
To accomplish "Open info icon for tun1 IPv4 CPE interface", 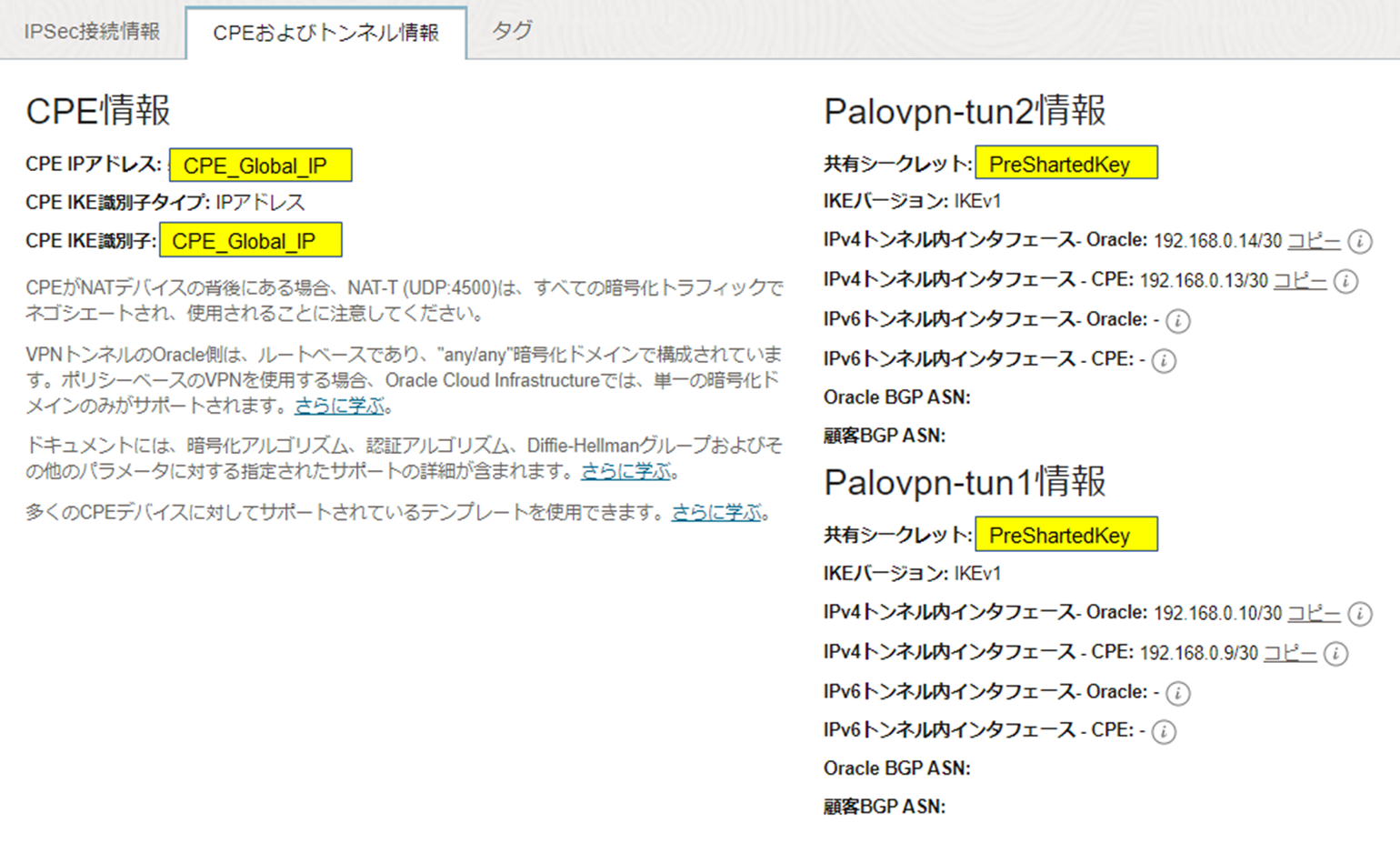I will 1335,654.
